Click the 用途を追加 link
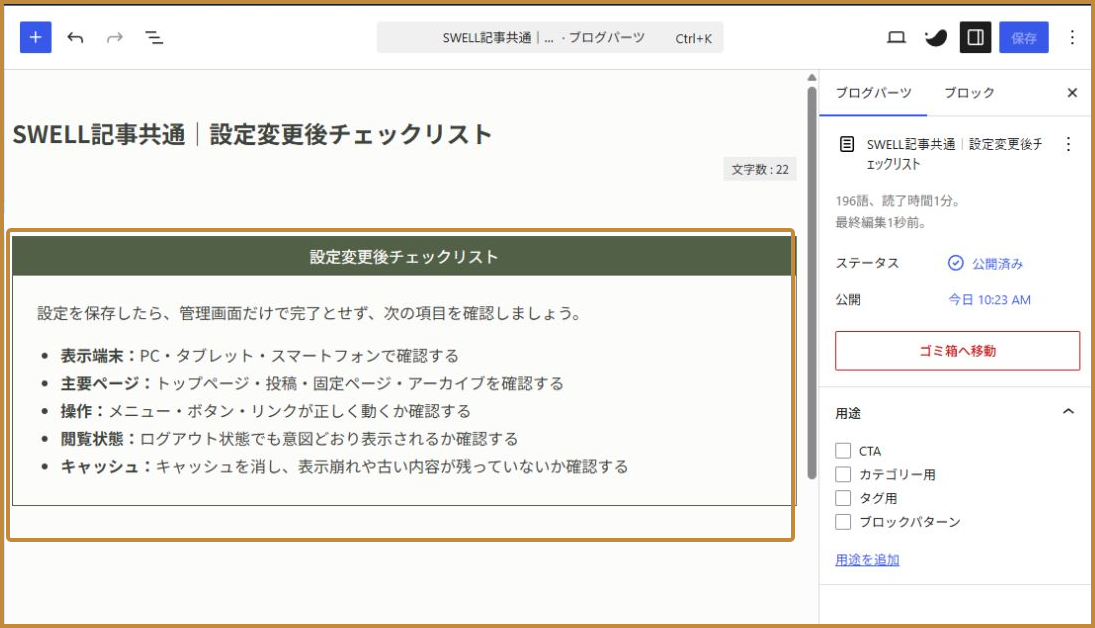1095x628 pixels. [867, 560]
